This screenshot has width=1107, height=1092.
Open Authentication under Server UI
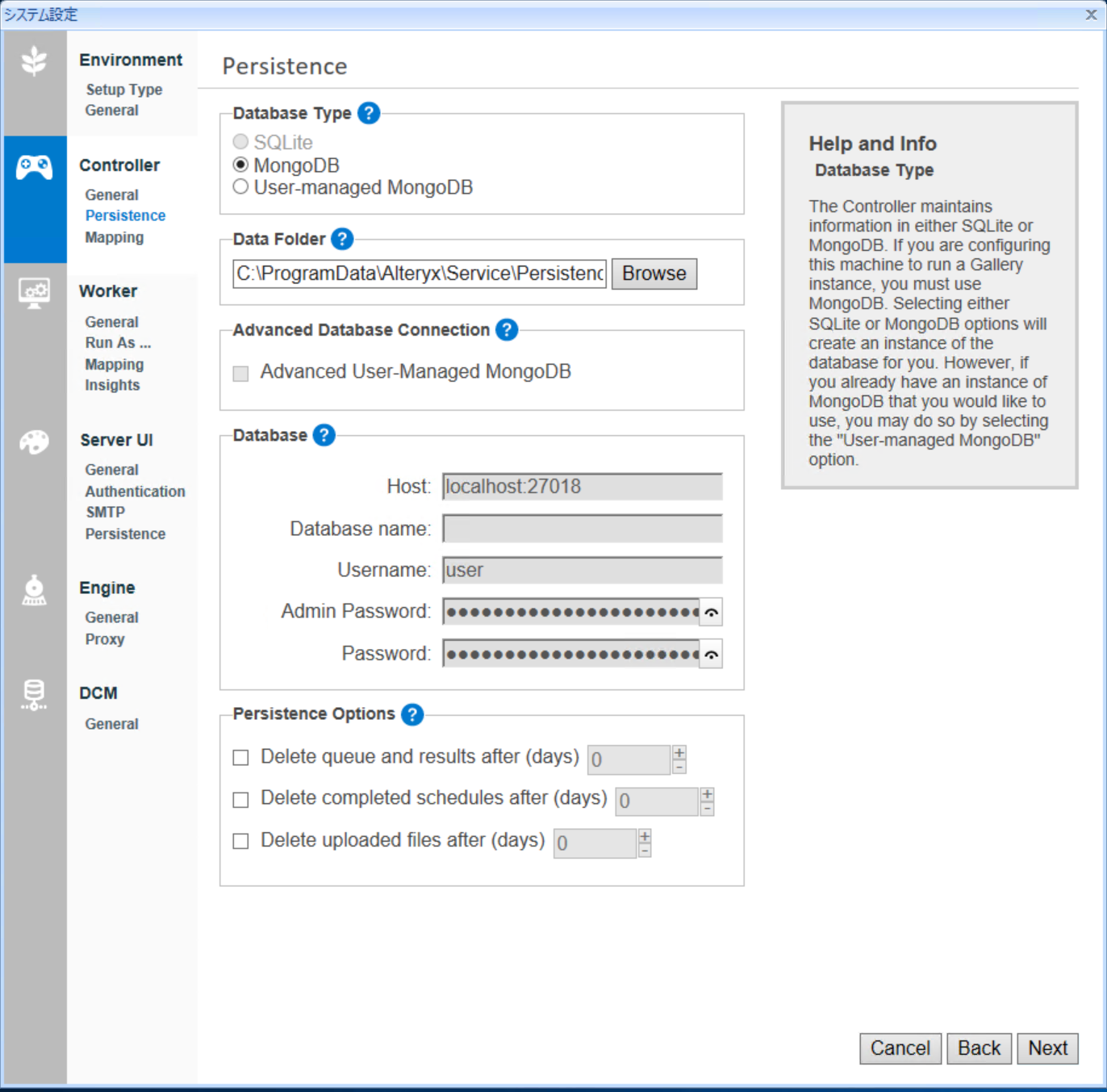[x=135, y=492]
